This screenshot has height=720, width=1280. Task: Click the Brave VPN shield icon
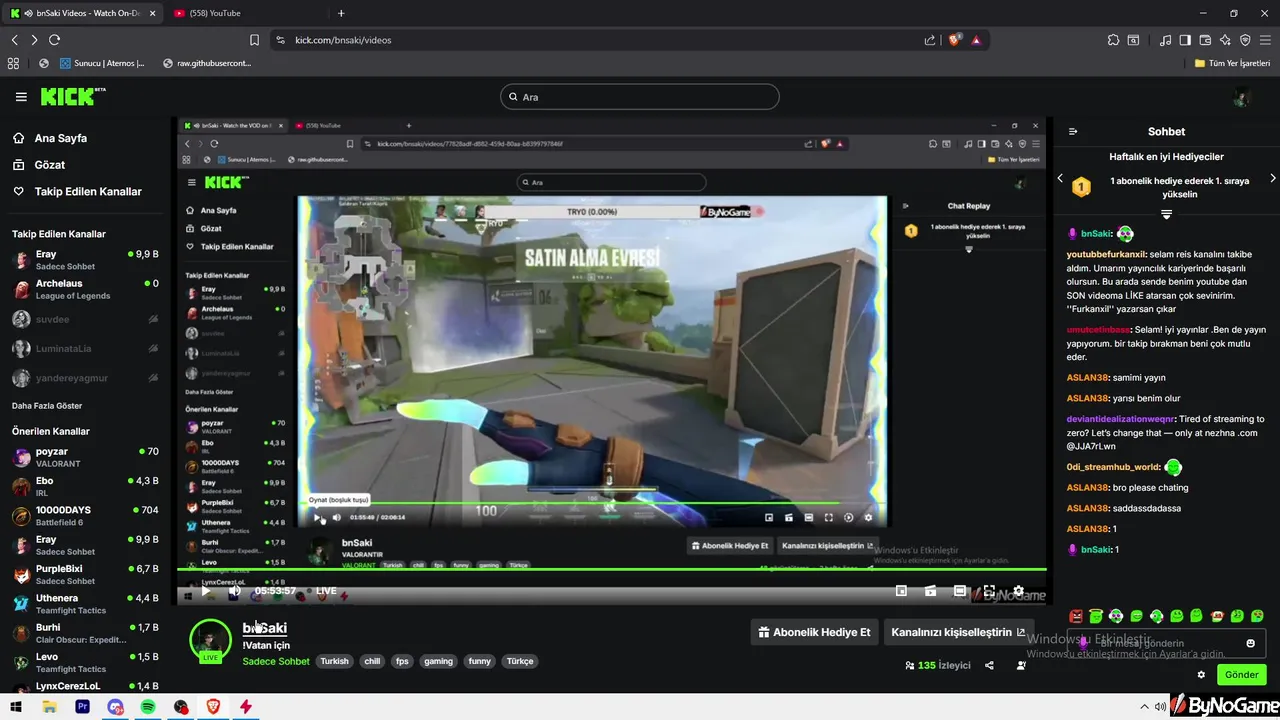1245,40
